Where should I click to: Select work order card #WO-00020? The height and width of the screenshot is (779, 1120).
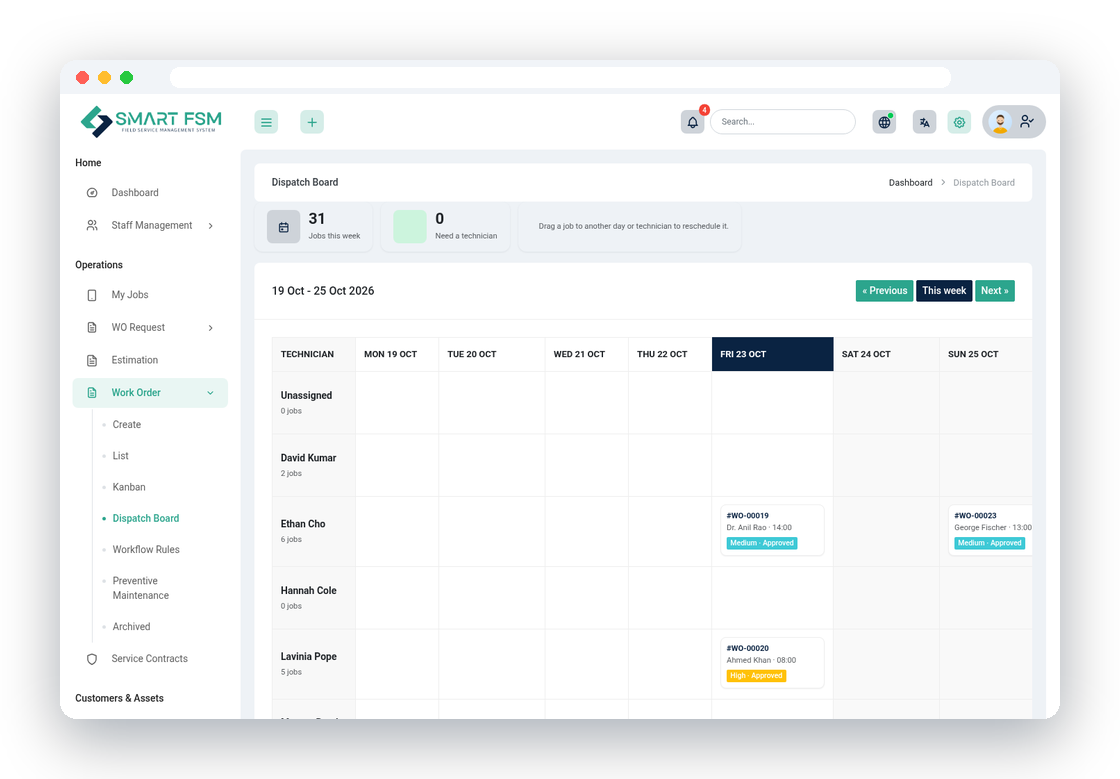click(772, 663)
